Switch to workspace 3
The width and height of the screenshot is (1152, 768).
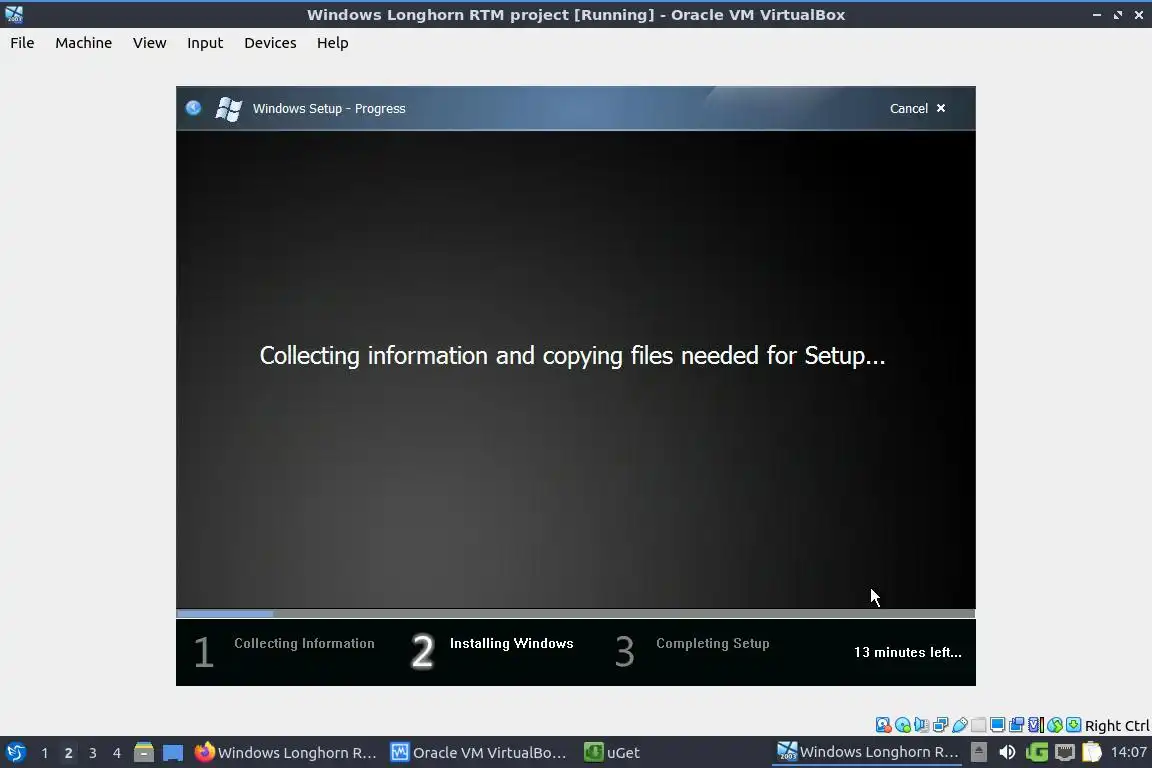tap(93, 753)
